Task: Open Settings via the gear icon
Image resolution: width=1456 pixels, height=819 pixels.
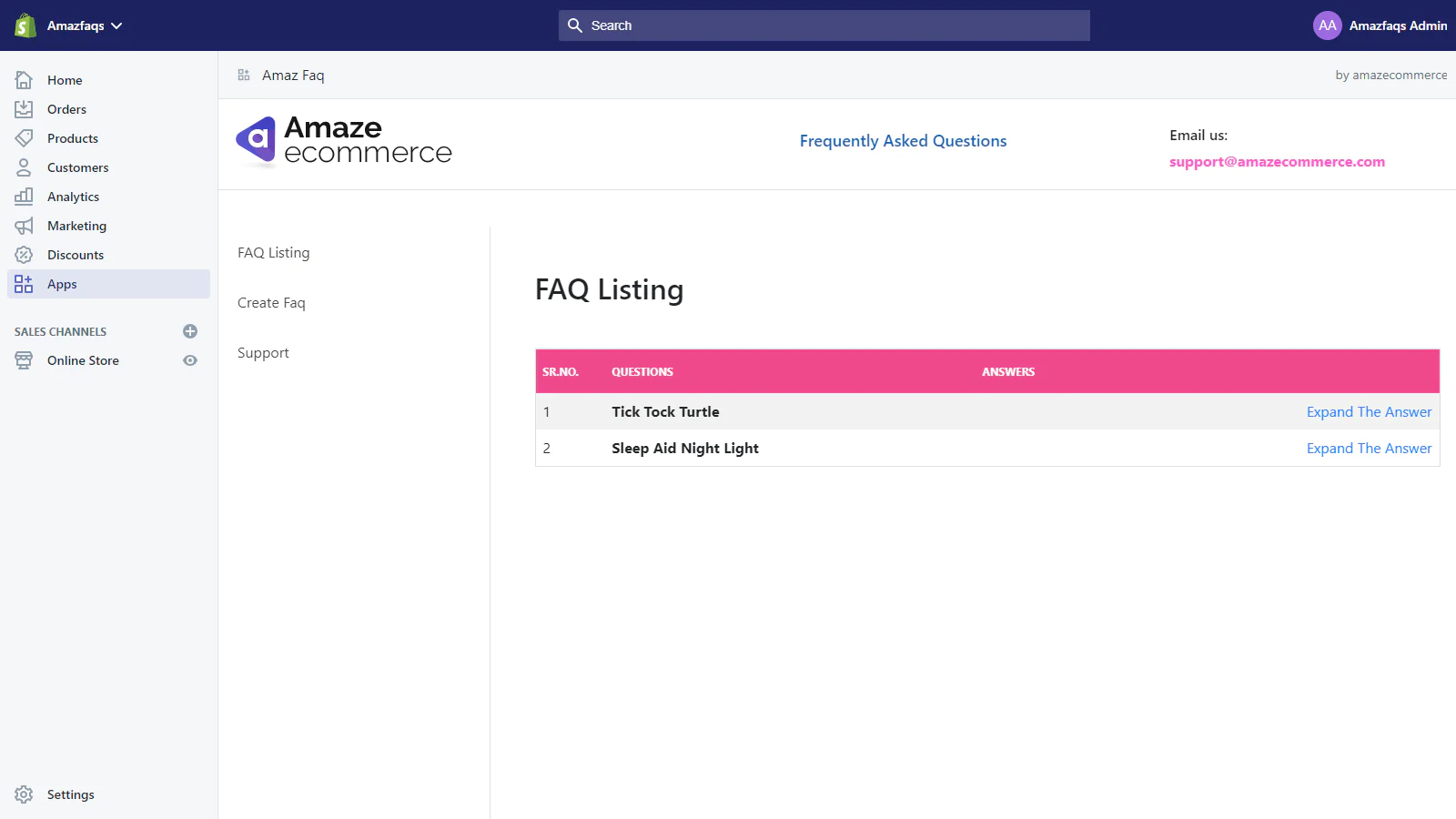Action: [x=24, y=794]
